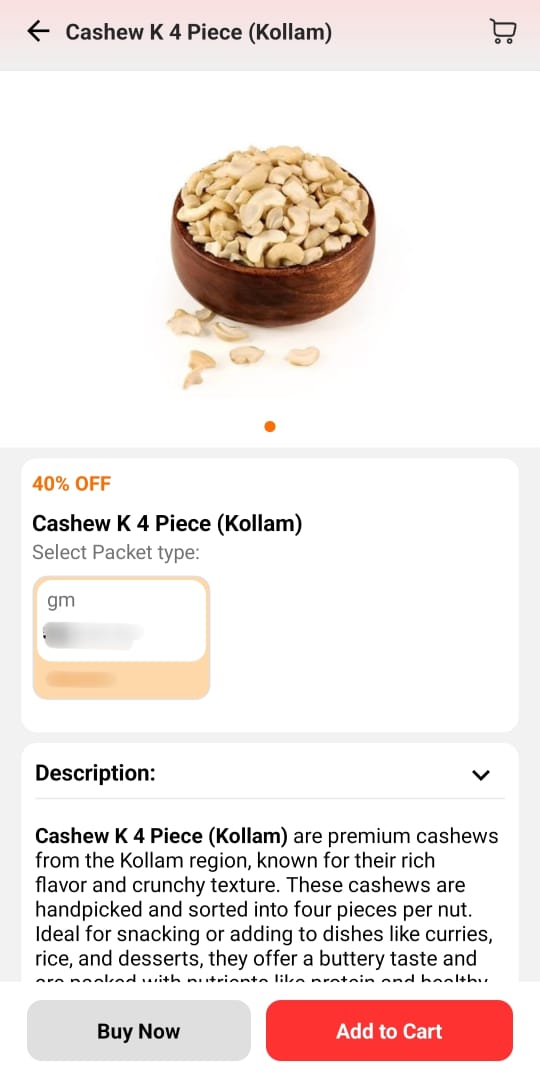
Task: Click the cut-off last line of the description
Action: point(262,978)
